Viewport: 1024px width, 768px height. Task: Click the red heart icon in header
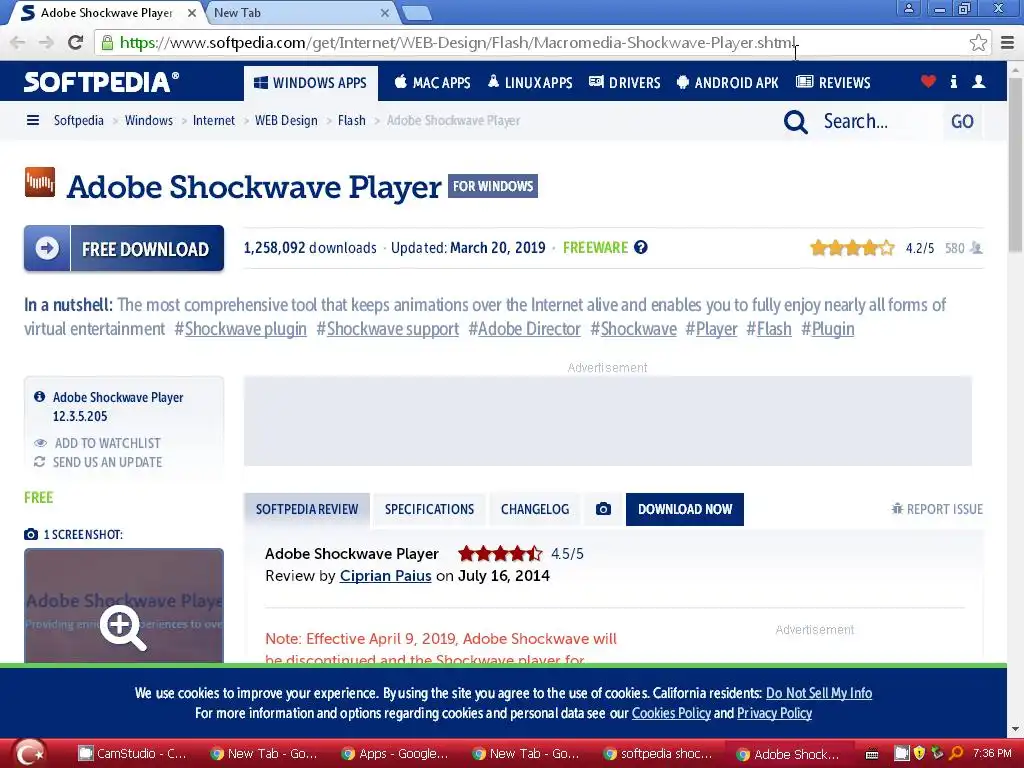[928, 82]
